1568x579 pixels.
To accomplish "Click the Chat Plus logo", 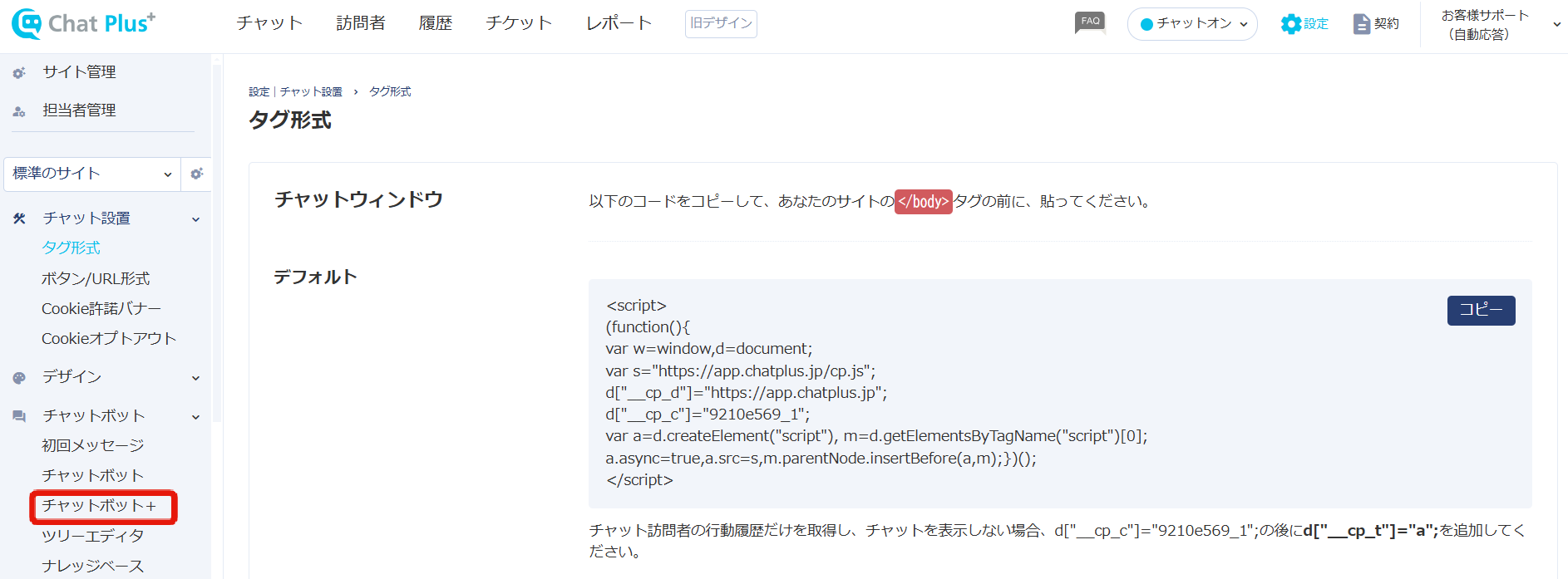I will [83, 23].
